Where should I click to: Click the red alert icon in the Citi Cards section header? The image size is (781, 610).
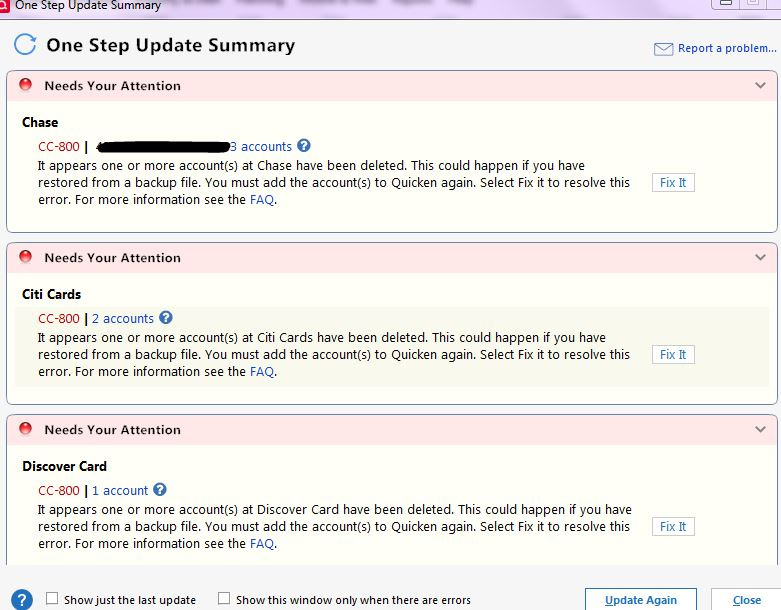click(x=25, y=256)
